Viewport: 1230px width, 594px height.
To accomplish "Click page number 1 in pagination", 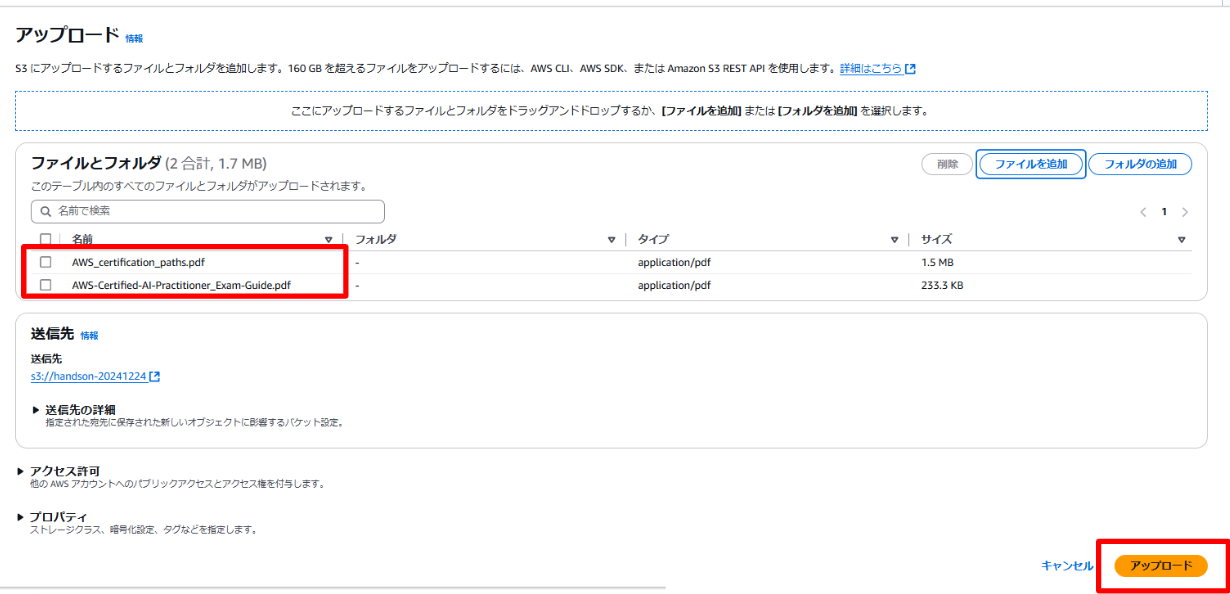I will 1164,212.
